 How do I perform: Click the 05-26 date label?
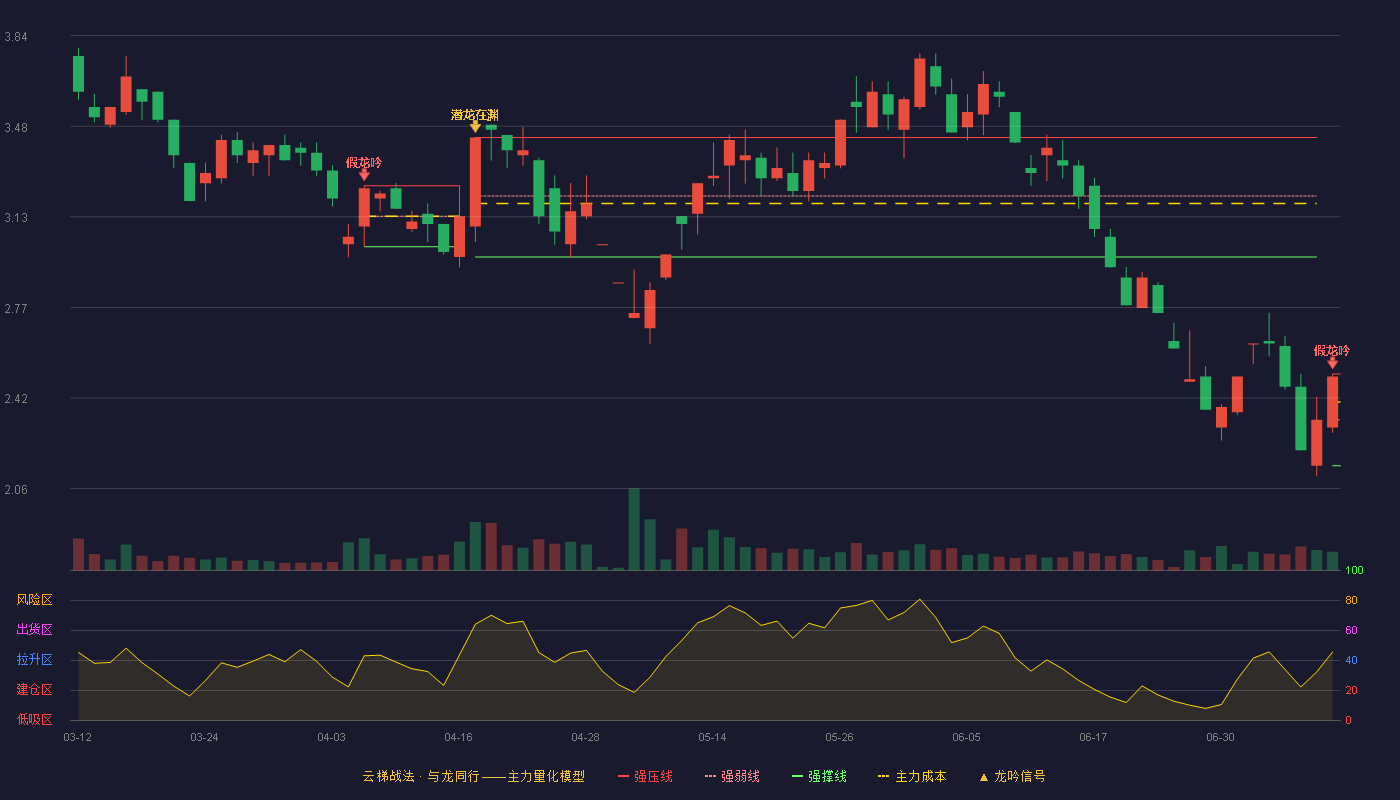coord(839,737)
